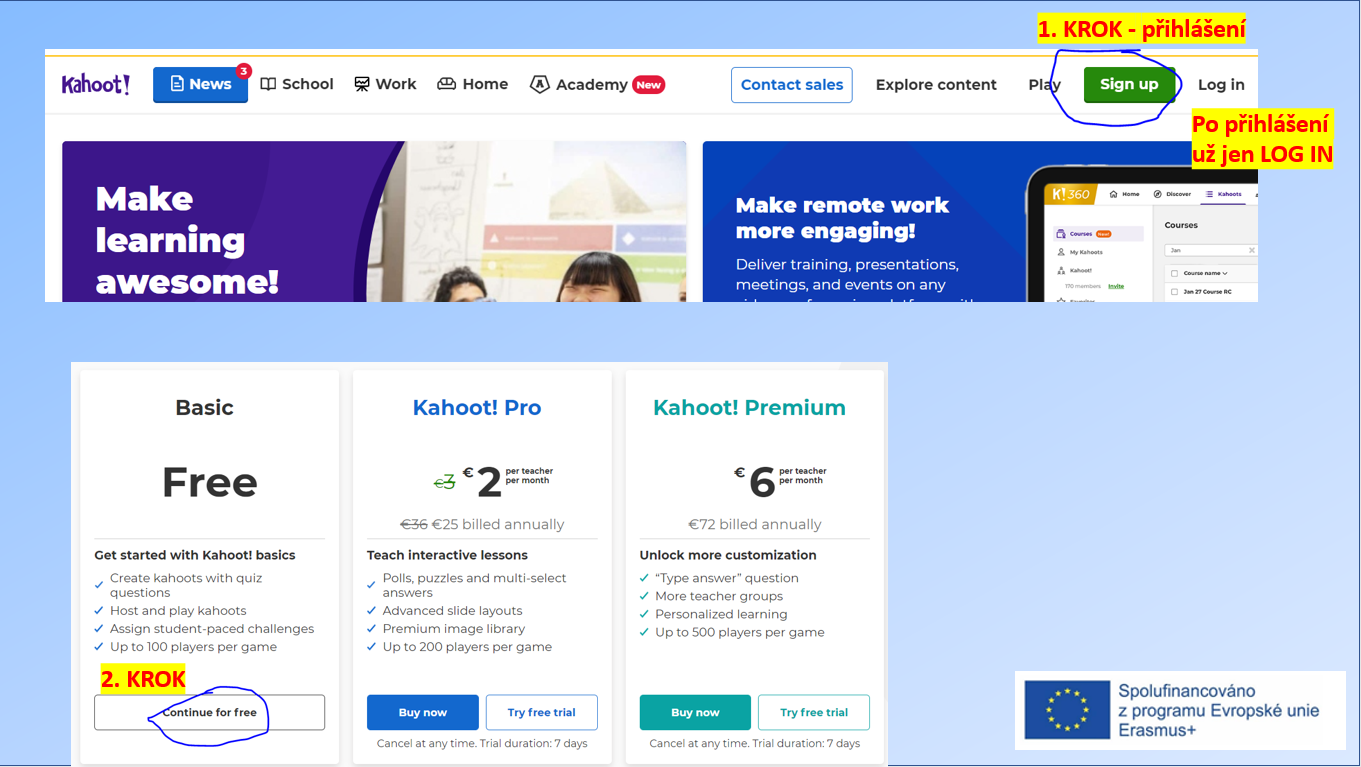Screen dimensions: 1361x767
Task: Clear the course search field
Action: (x=1251, y=250)
